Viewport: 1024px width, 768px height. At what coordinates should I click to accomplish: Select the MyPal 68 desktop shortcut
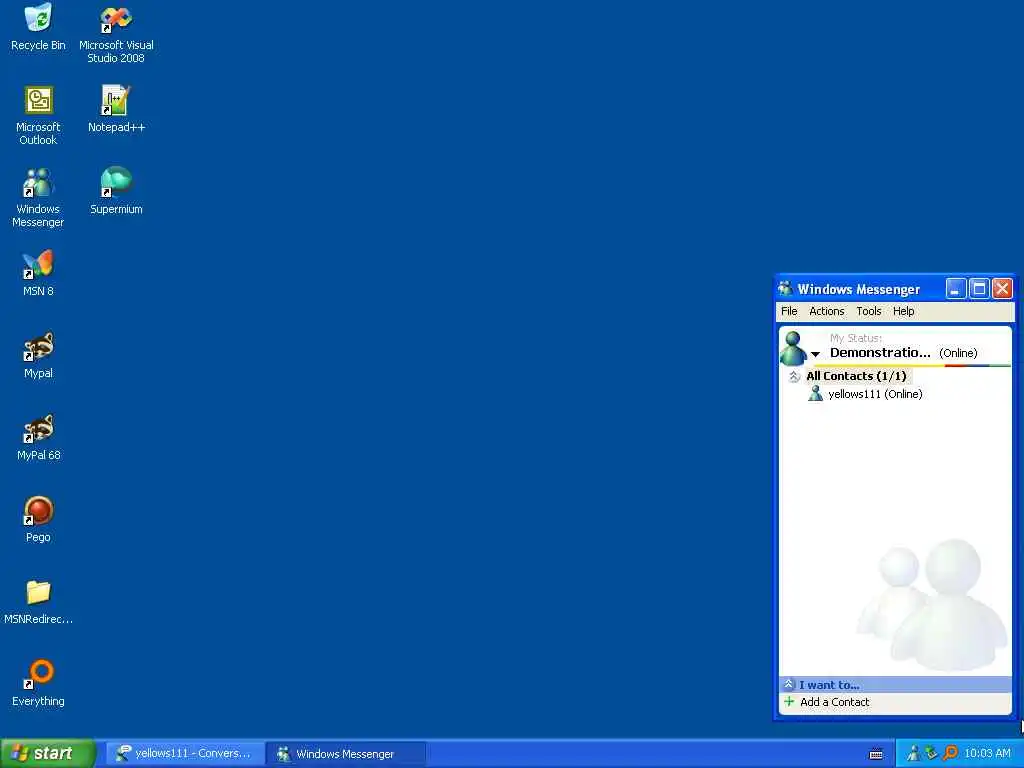(x=39, y=437)
